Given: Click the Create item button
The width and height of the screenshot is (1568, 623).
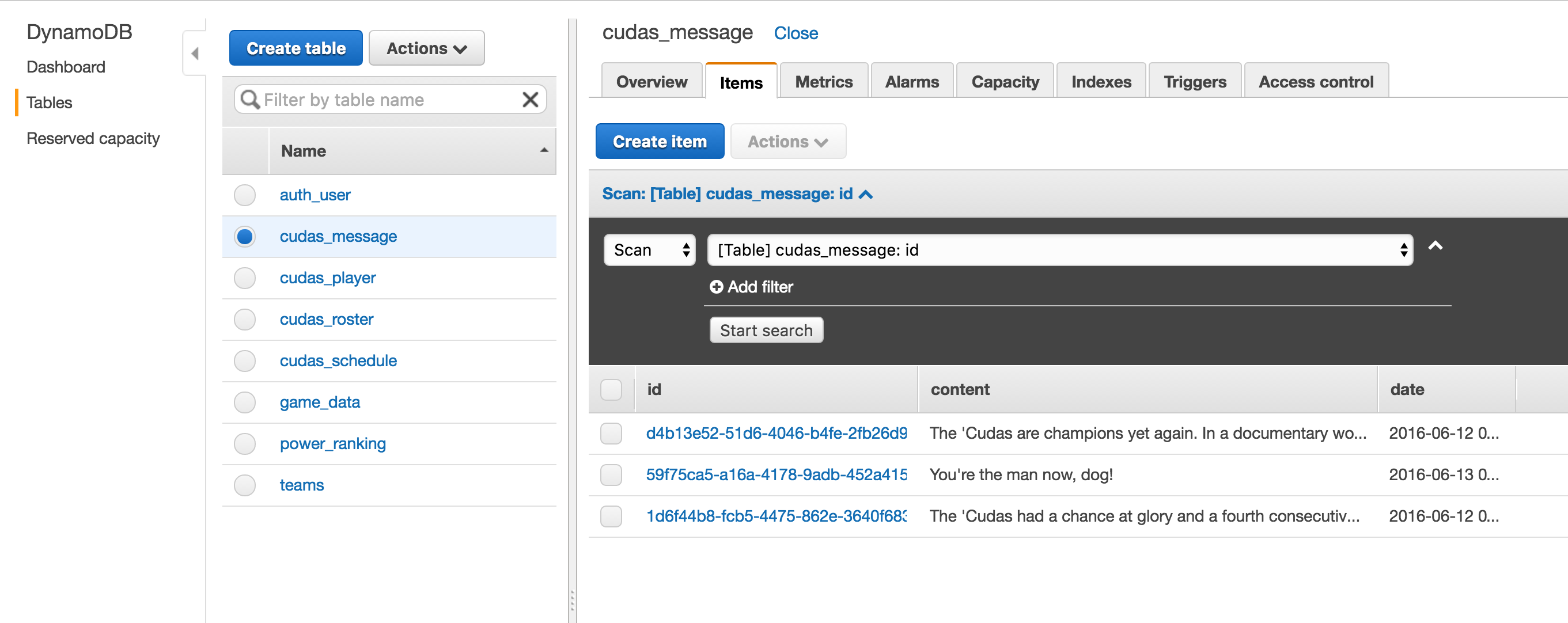Looking at the screenshot, I should [660, 142].
